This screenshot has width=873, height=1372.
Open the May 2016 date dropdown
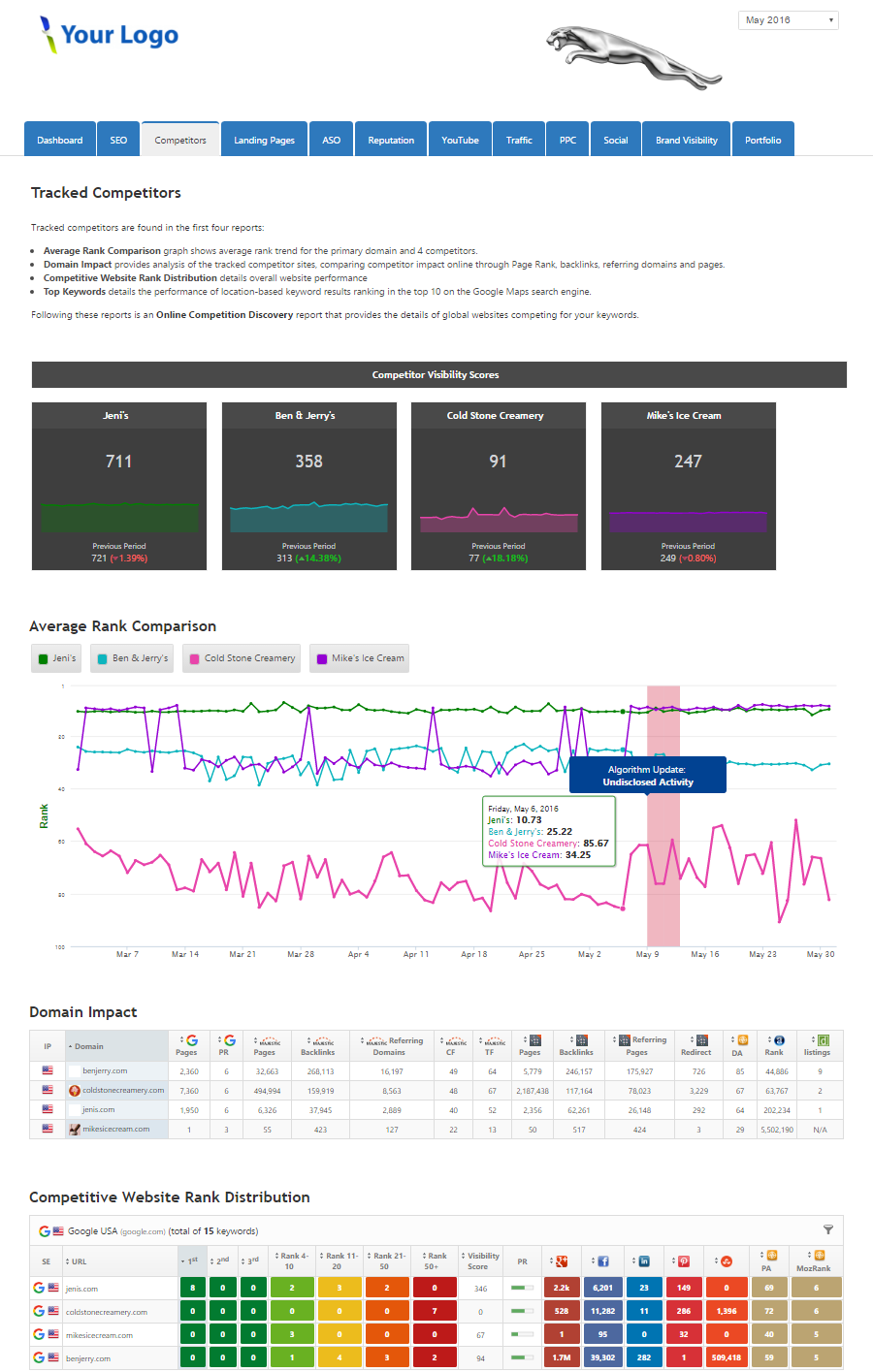pyautogui.click(x=788, y=20)
